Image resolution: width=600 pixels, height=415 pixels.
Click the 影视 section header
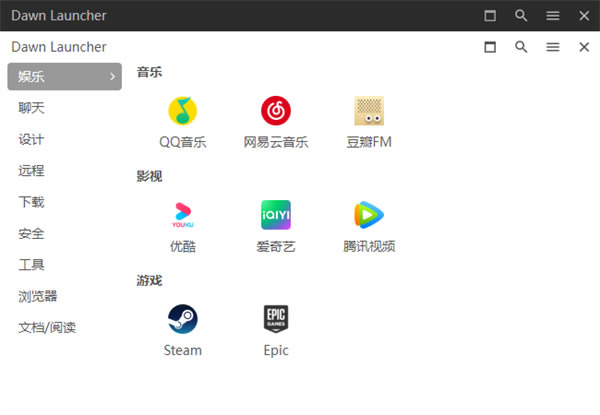149,176
